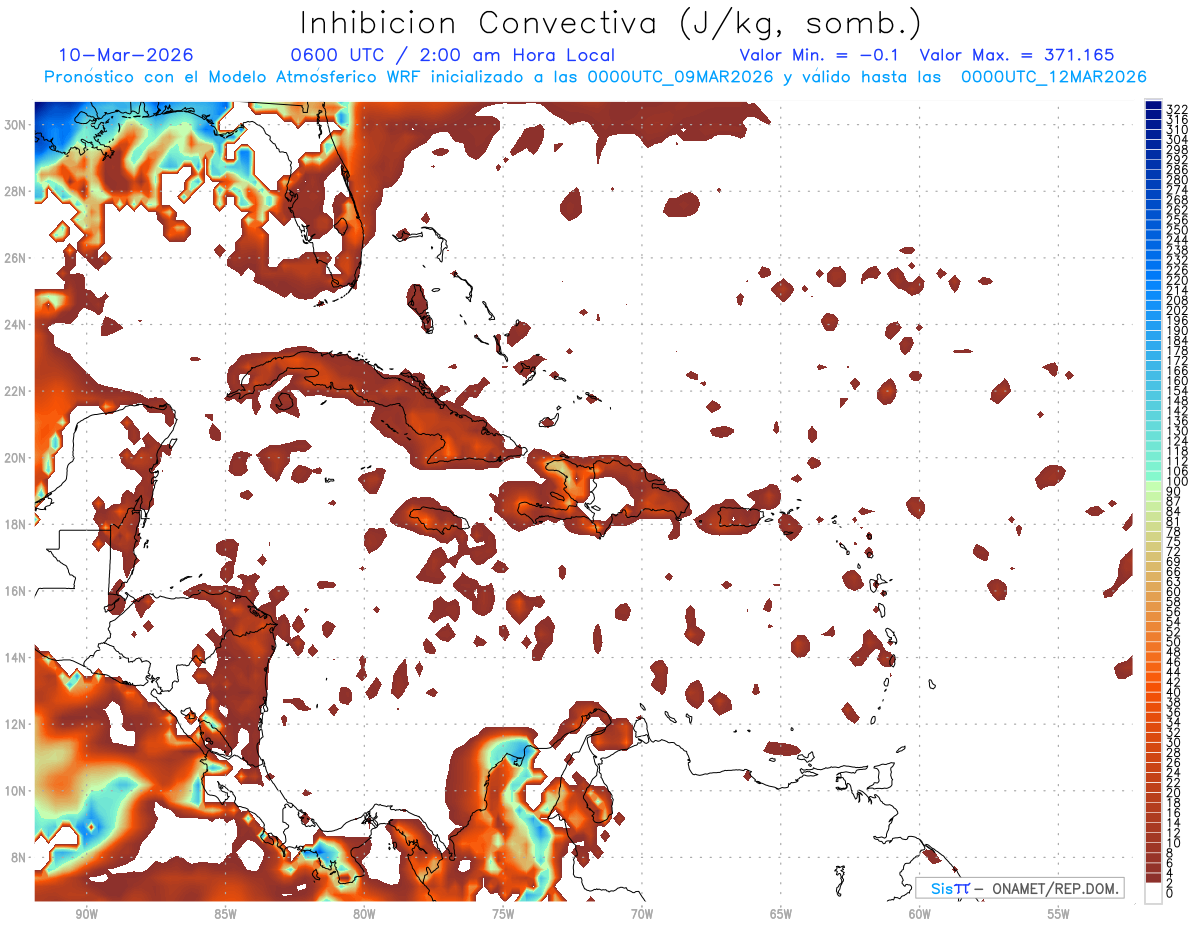The width and height of the screenshot is (1200, 927).
Task: Click the '70W' longitude label
Action: (x=642, y=914)
